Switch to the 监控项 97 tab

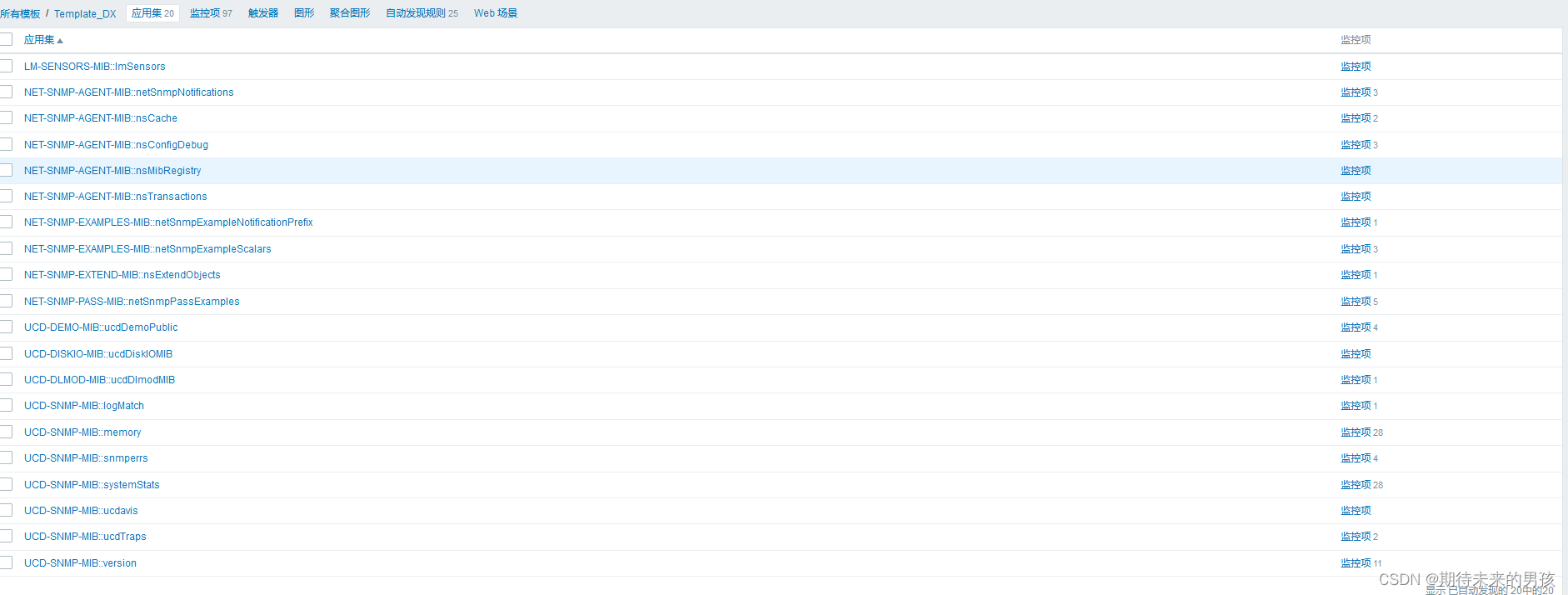(x=211, y=13)
